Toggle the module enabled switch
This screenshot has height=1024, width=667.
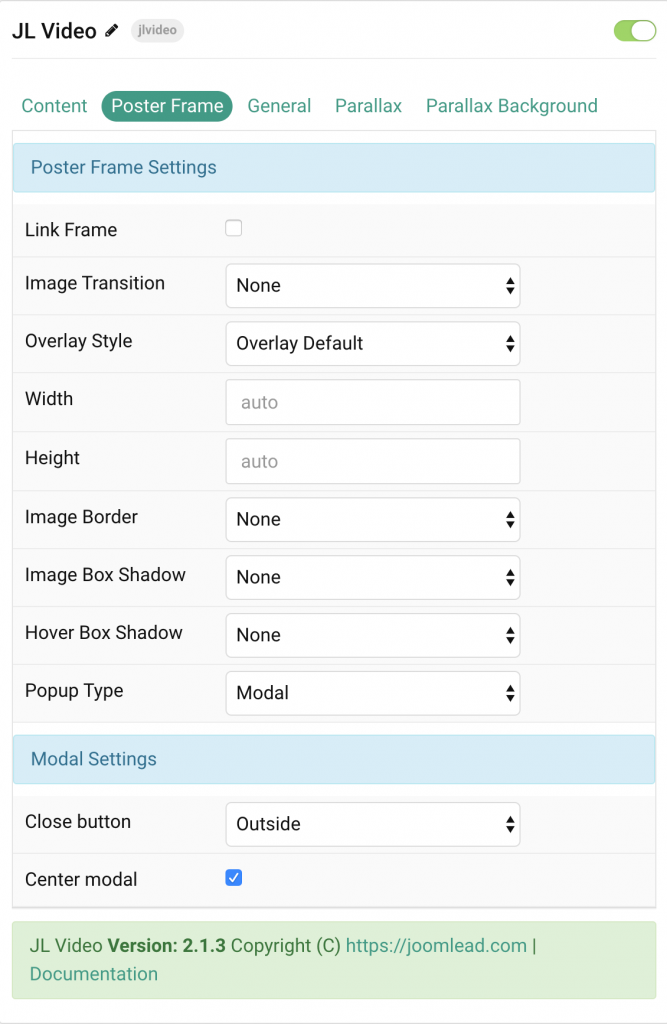tap(634, 31)
